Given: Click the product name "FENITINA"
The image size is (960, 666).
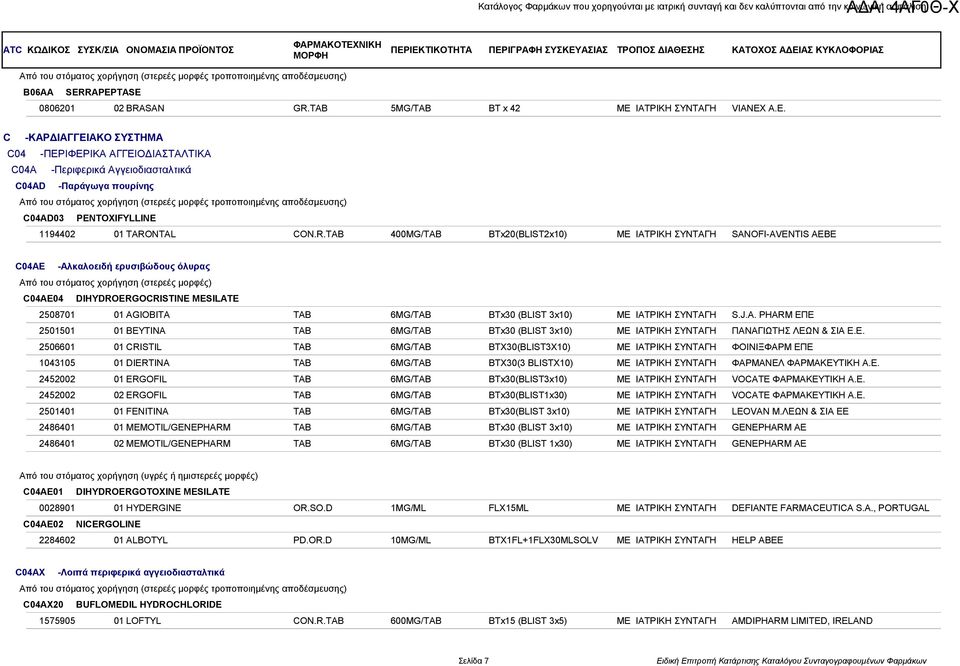Looking at the screenshot, I should [147, 411].
